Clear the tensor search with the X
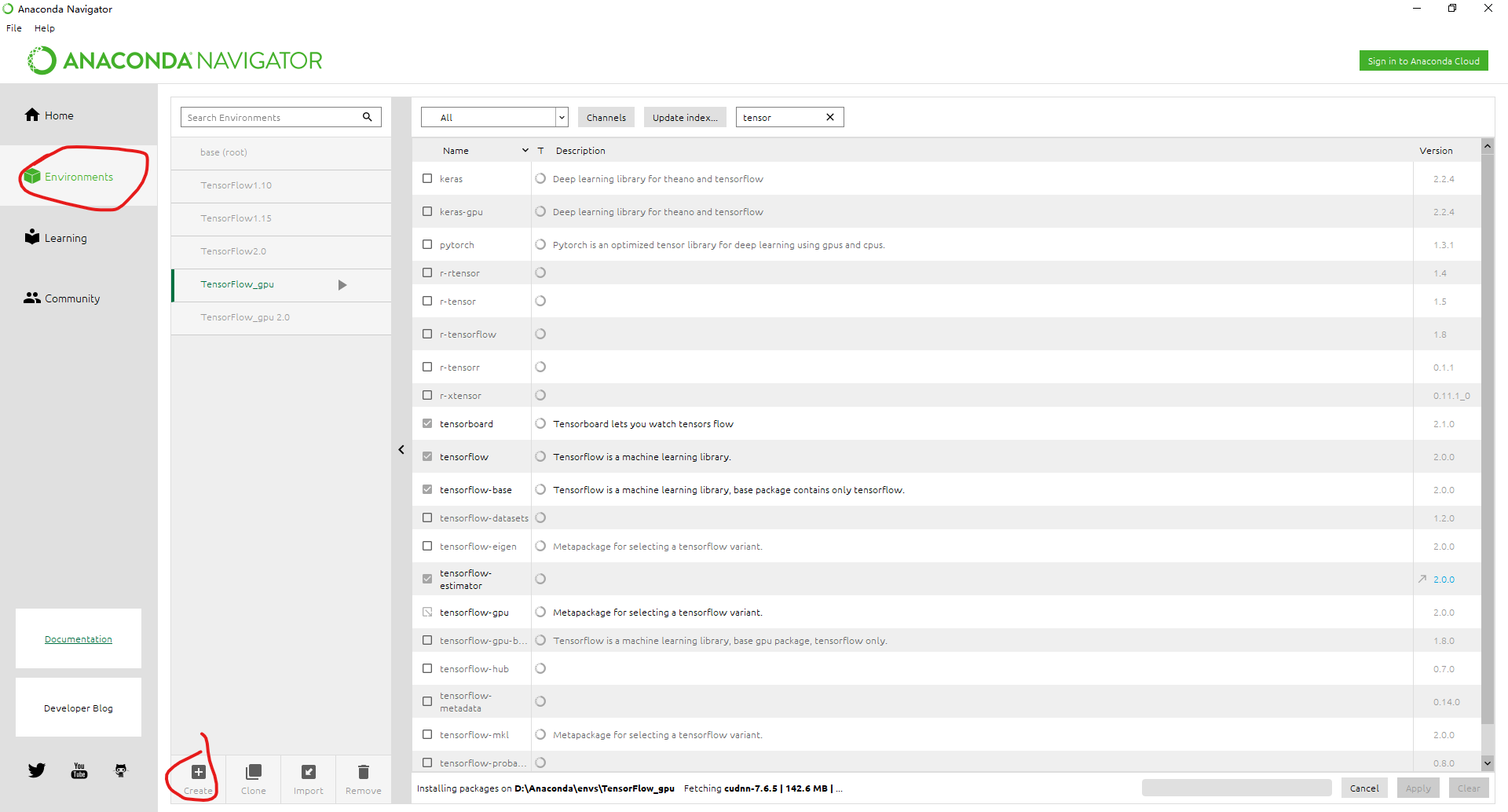This screenshot has height=812, width=1508. [x=830, y=117]
